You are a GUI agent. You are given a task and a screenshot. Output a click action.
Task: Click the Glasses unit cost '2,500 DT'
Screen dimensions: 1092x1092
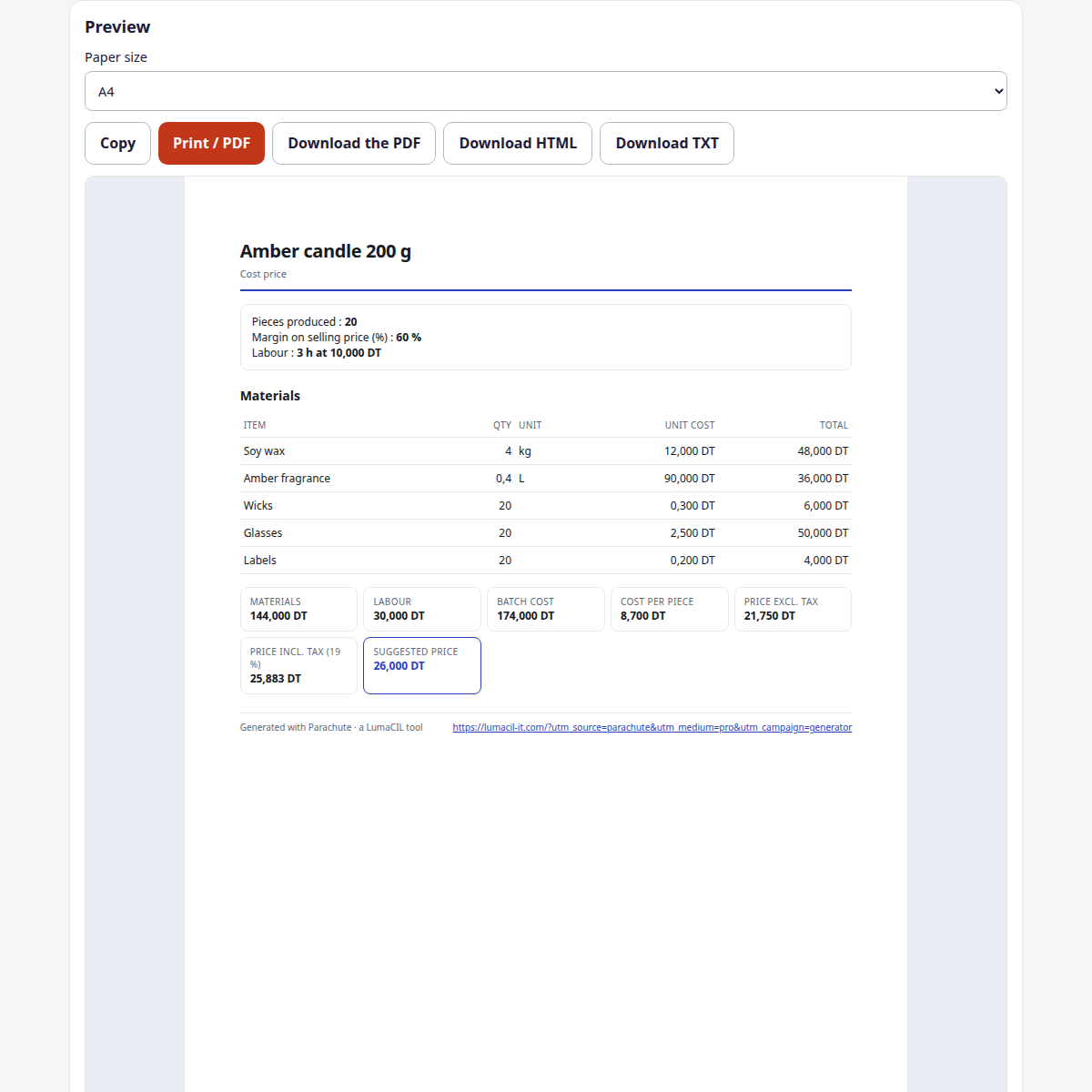click(x=693, y=533)
